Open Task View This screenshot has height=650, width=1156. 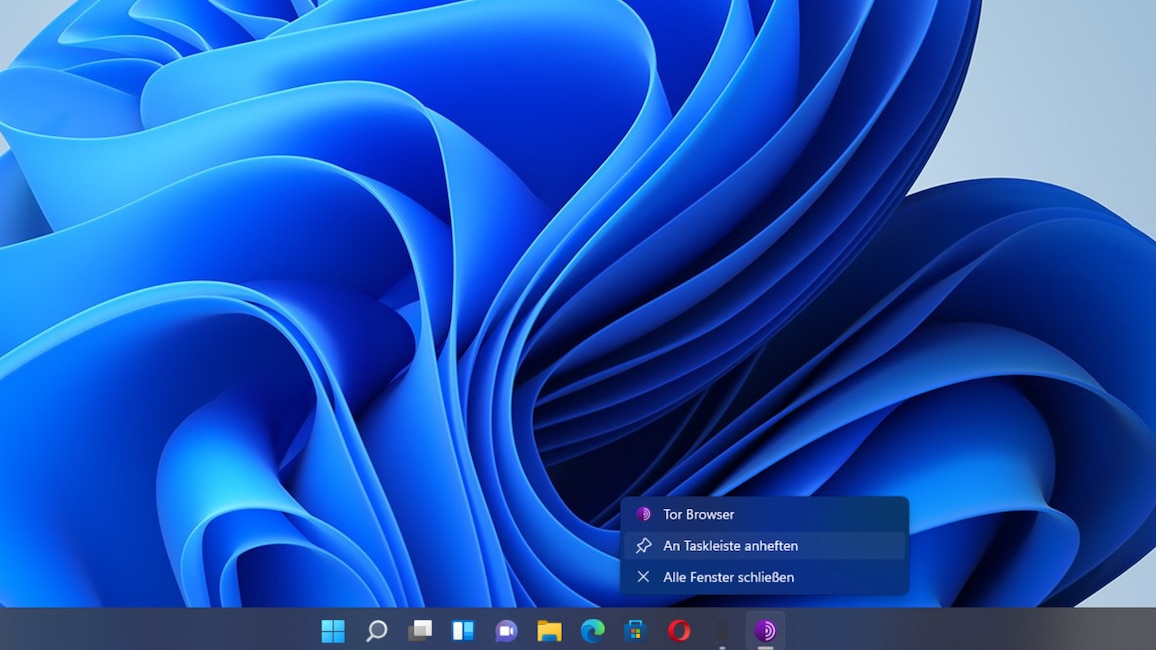[x=419, y=630]
